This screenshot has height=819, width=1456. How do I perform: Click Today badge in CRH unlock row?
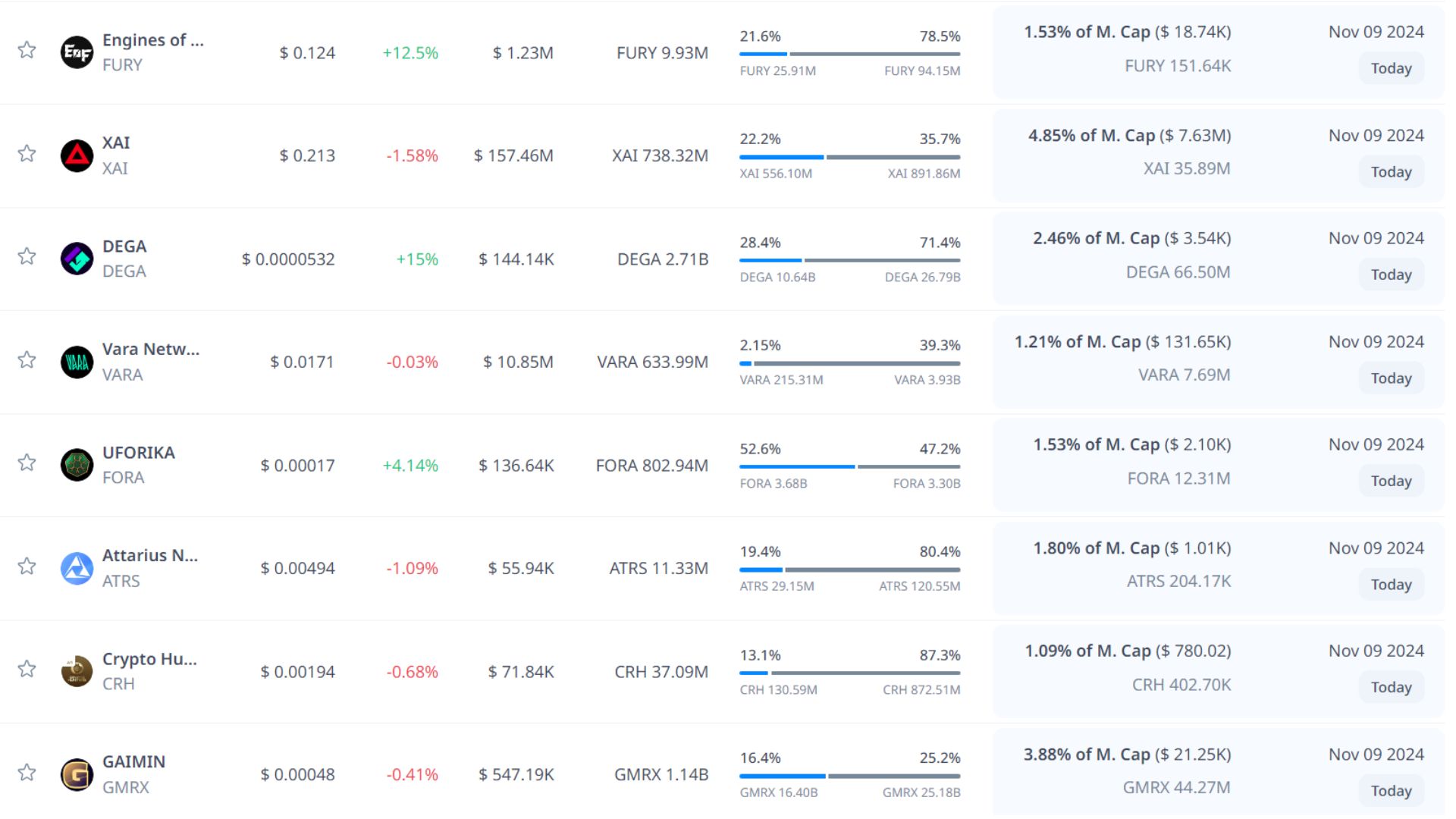(x=1390, y=687)
